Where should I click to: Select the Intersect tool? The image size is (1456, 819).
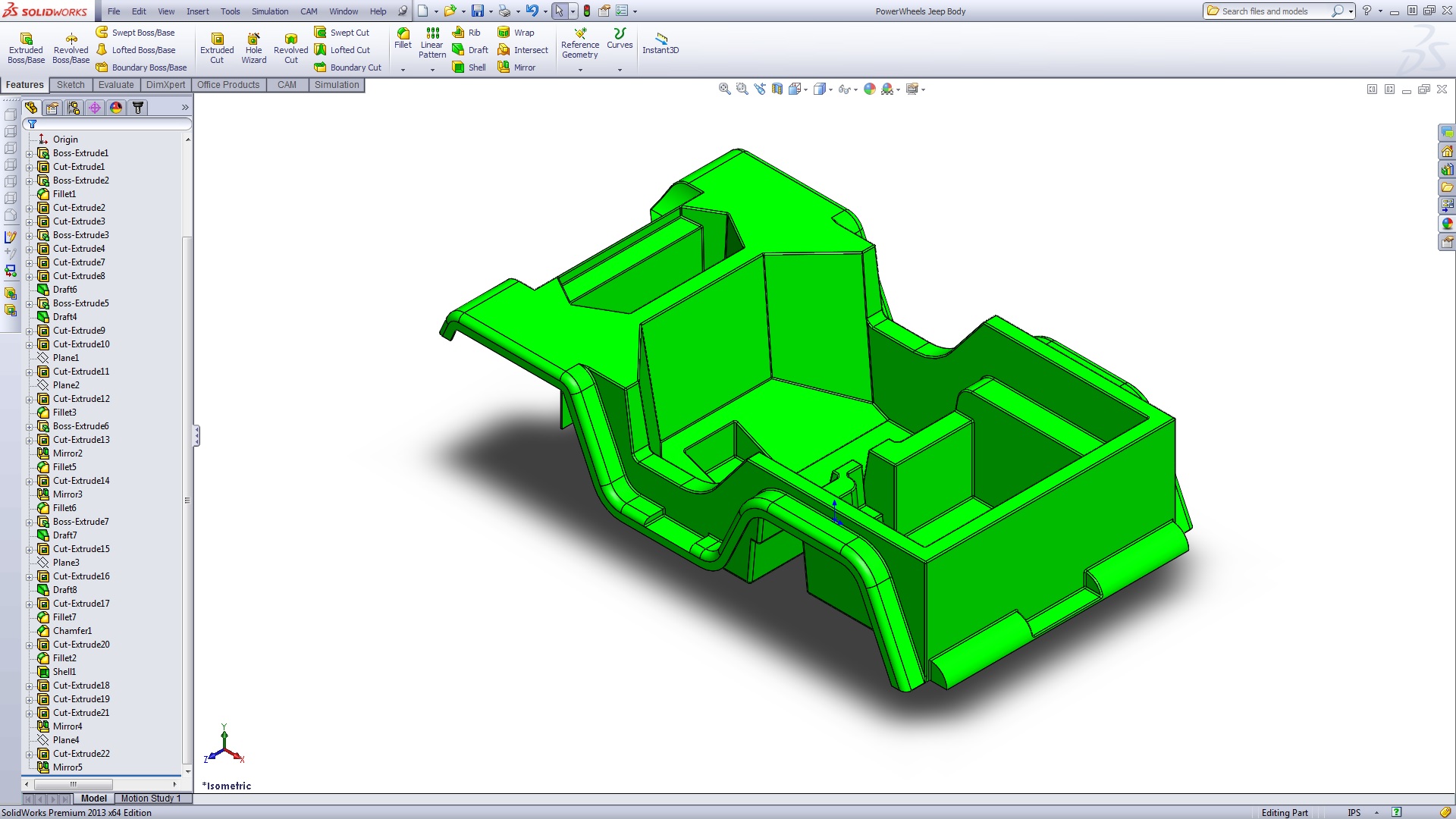522,50
